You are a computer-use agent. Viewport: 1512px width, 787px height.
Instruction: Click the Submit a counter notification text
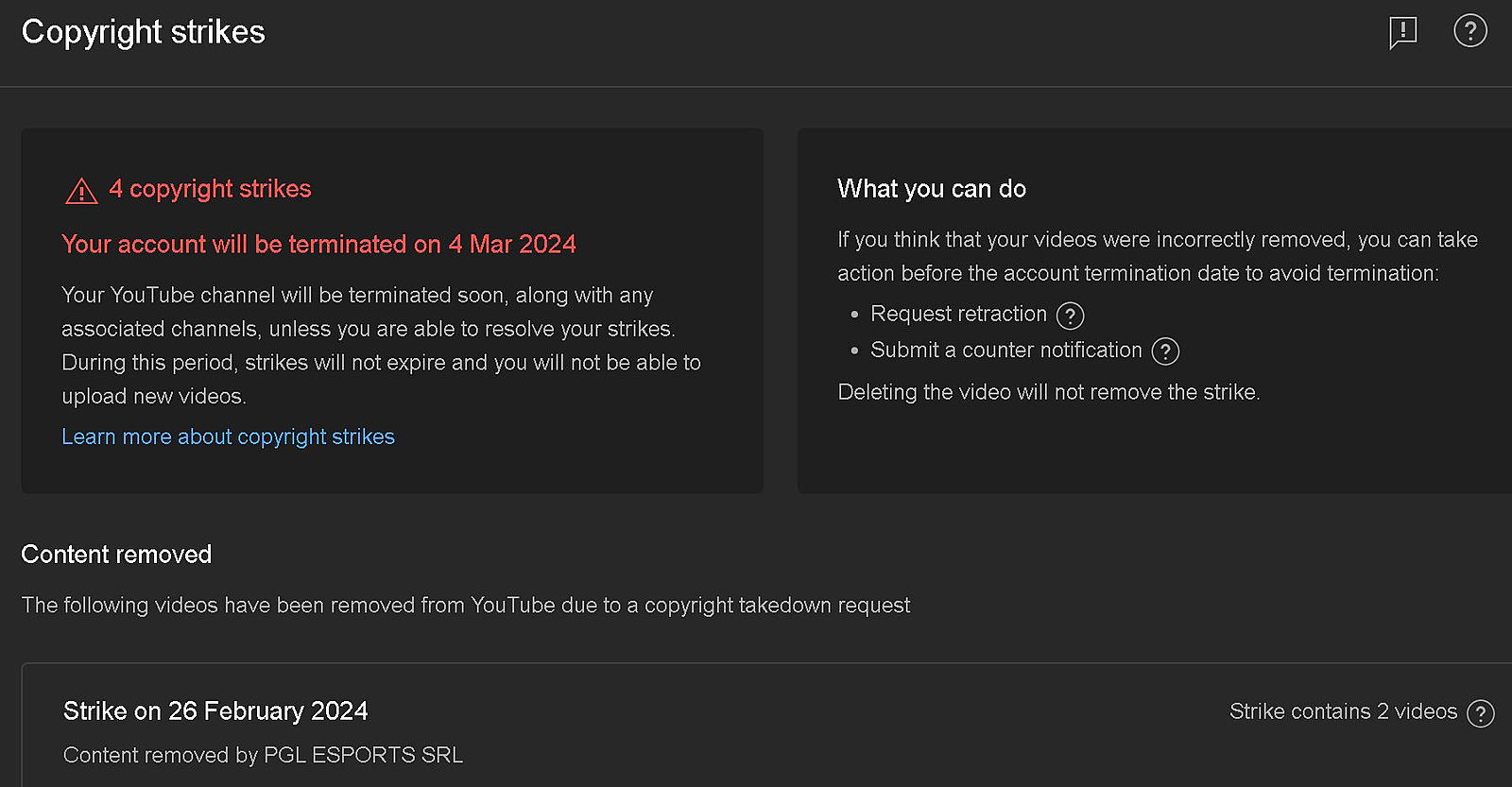(x=1006, y=350)
